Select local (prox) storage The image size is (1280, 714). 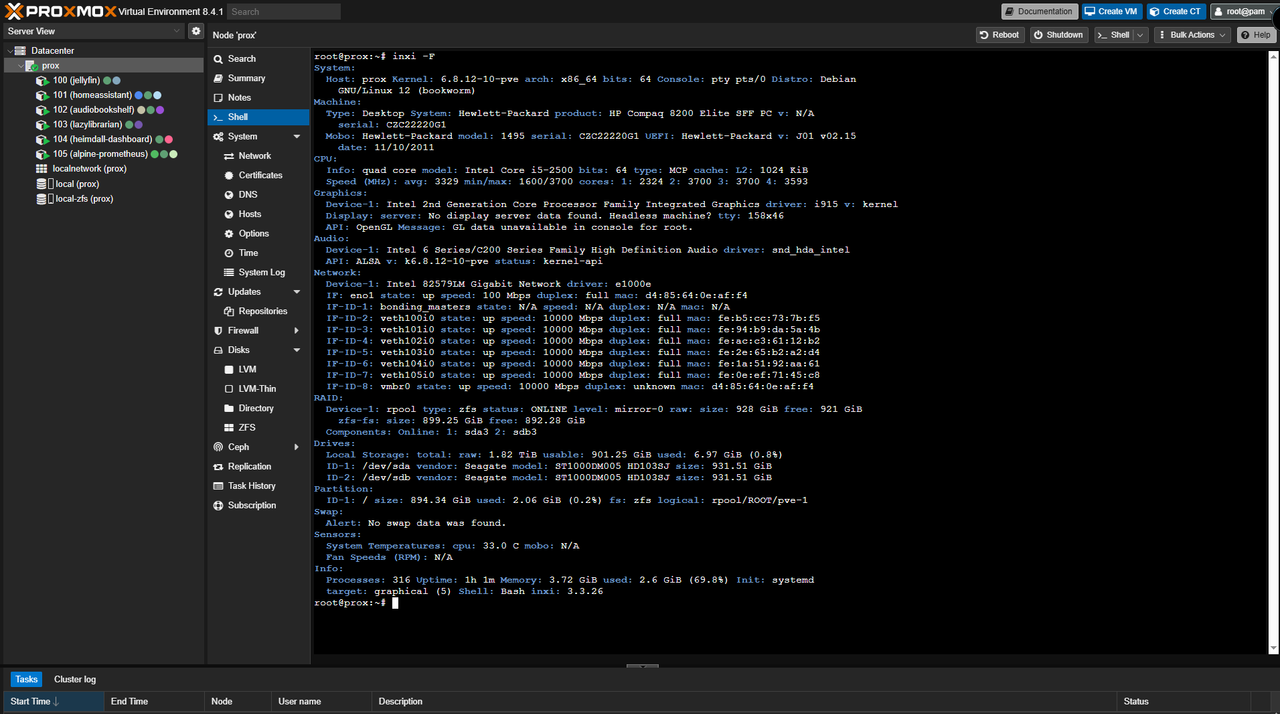point(77,184)
